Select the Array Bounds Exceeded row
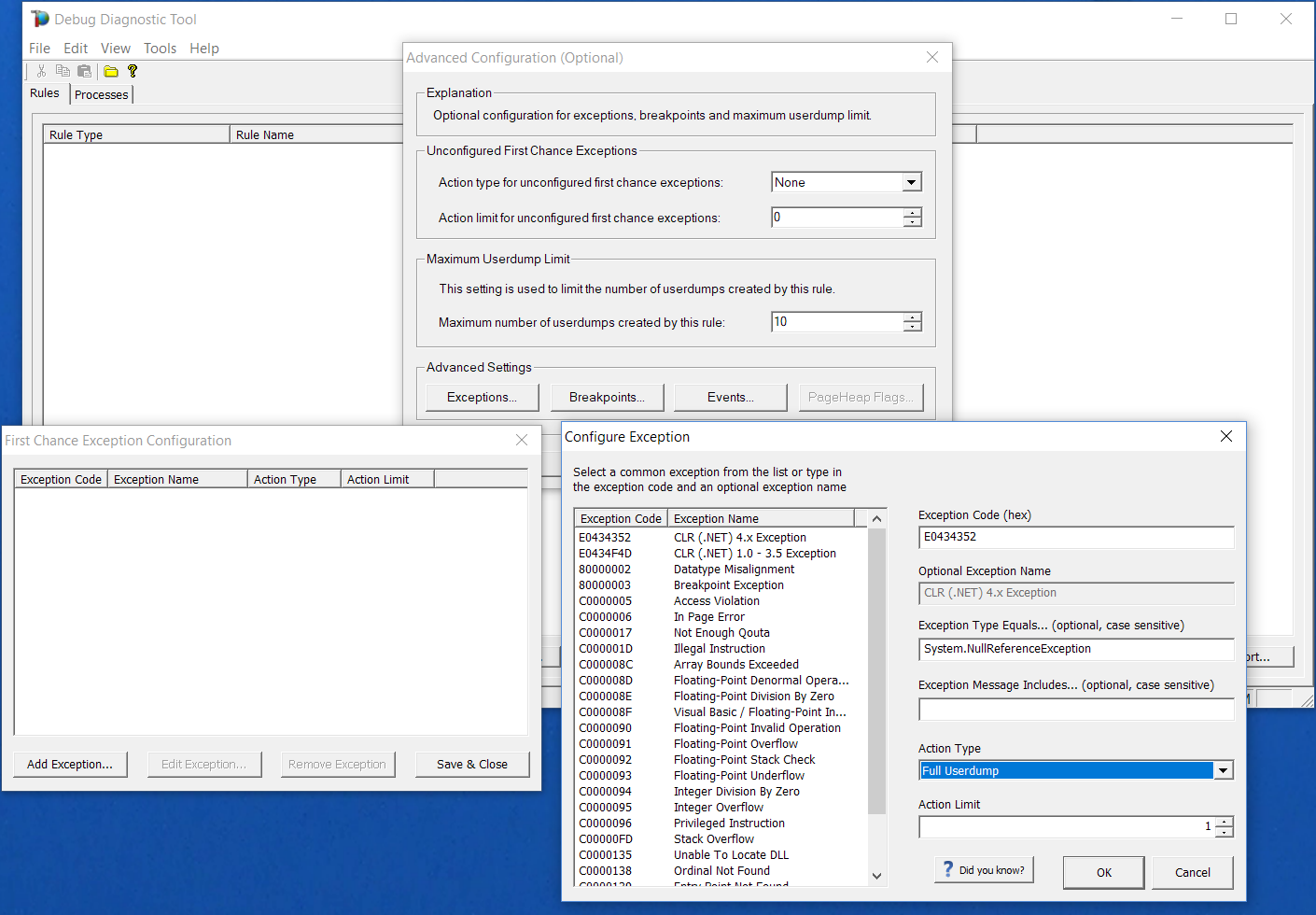Screen dimensions: 1316x915 coord(721,665)
